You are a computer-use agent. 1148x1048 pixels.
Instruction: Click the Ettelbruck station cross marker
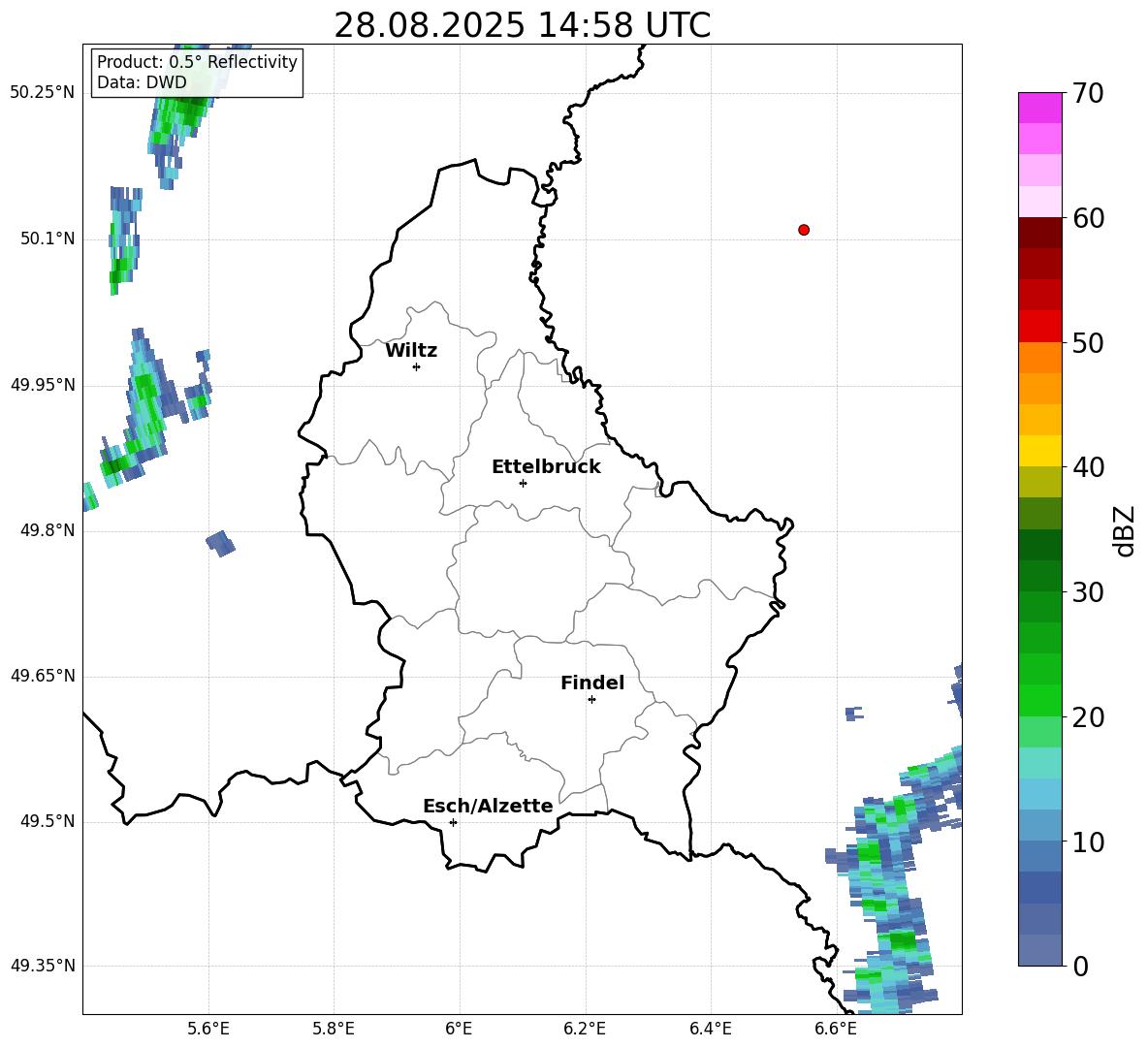(523, 483)
